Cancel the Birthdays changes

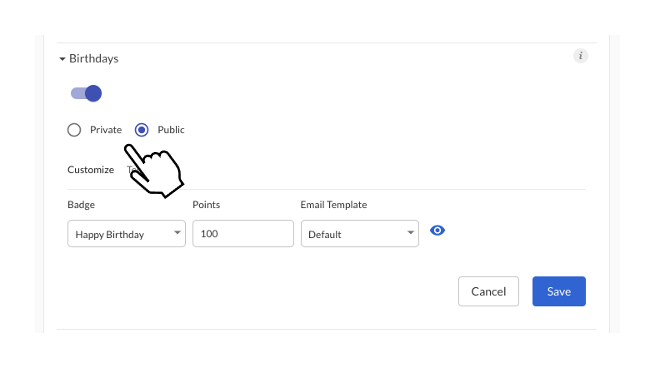[x=488, y=291]
